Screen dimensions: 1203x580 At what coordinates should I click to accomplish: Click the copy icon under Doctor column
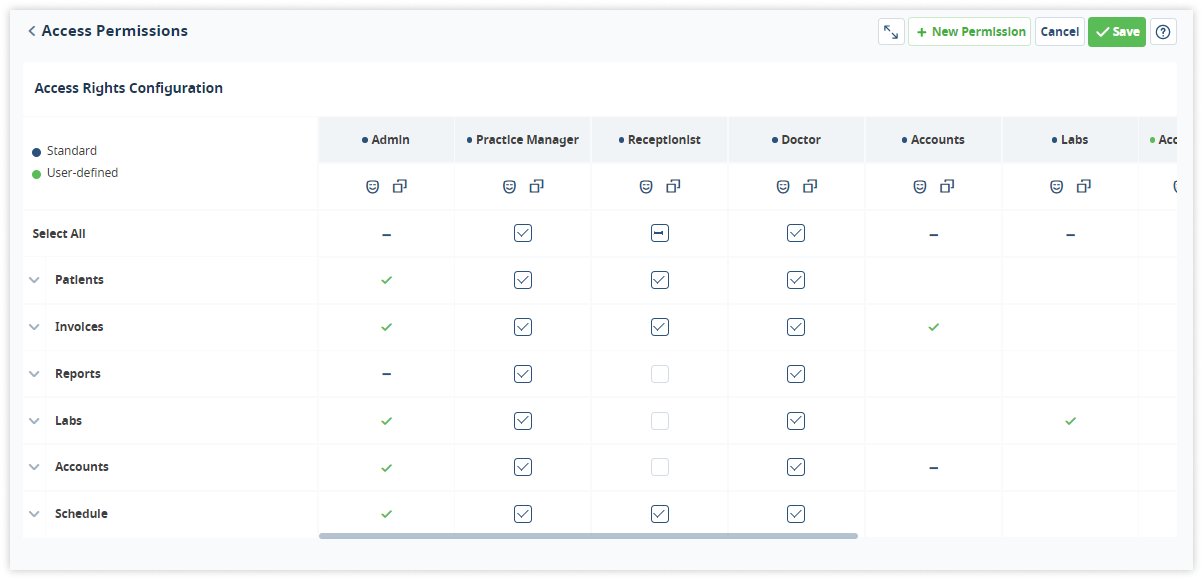810,186
